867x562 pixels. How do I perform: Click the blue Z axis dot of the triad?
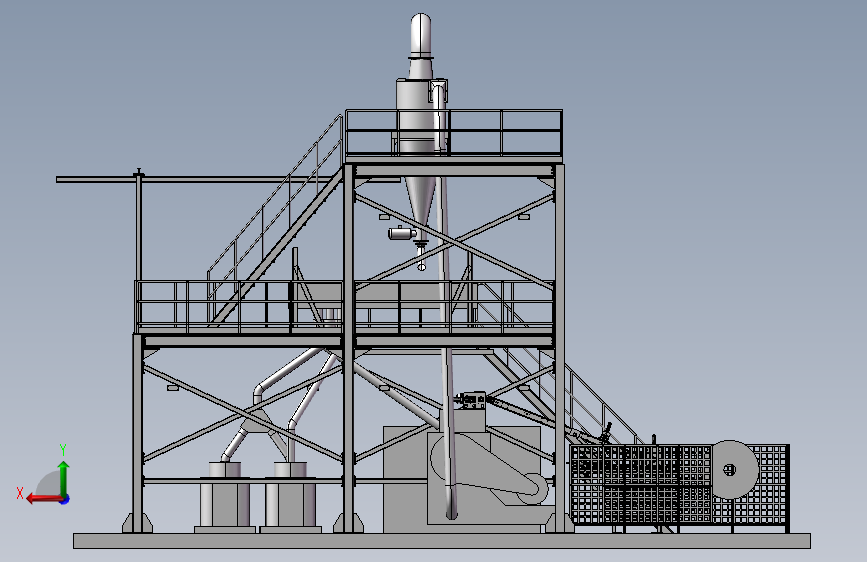tap(65, 499)
